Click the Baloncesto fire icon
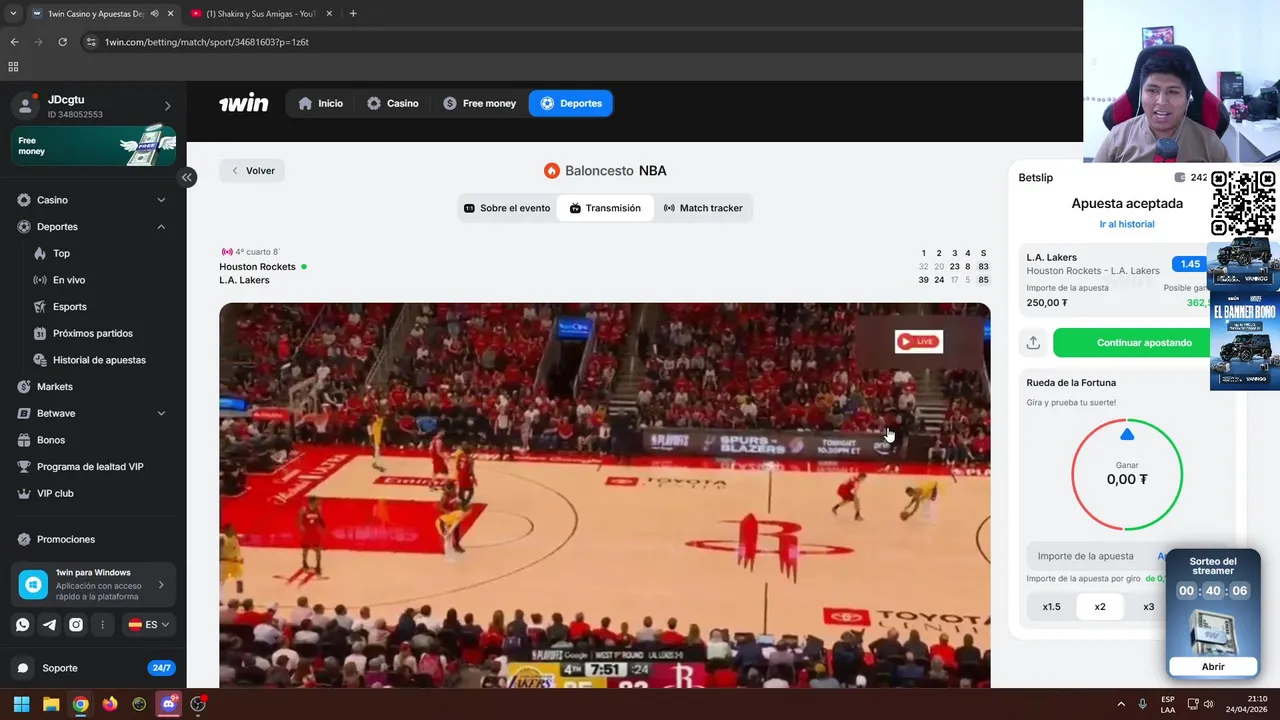1280x720 pixels. pos(552,171)
